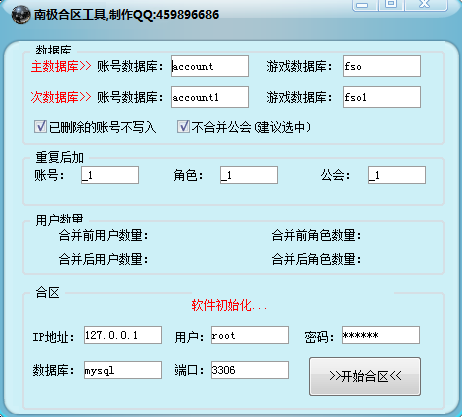This screenshot has width=462, height=417.
Task: Toggle 已删除的账号不写入 checkbox
Action: coord(40,127)
